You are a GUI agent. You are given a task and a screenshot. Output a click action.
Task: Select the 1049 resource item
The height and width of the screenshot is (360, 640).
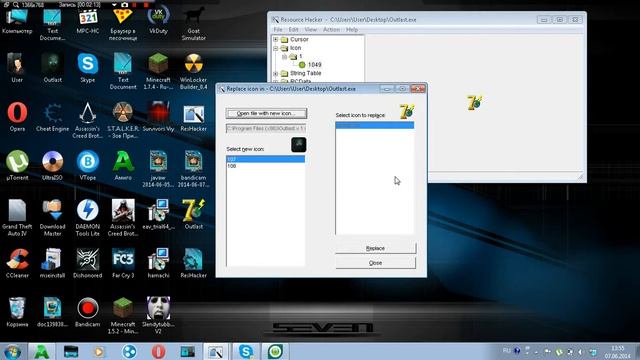(310, 64)
